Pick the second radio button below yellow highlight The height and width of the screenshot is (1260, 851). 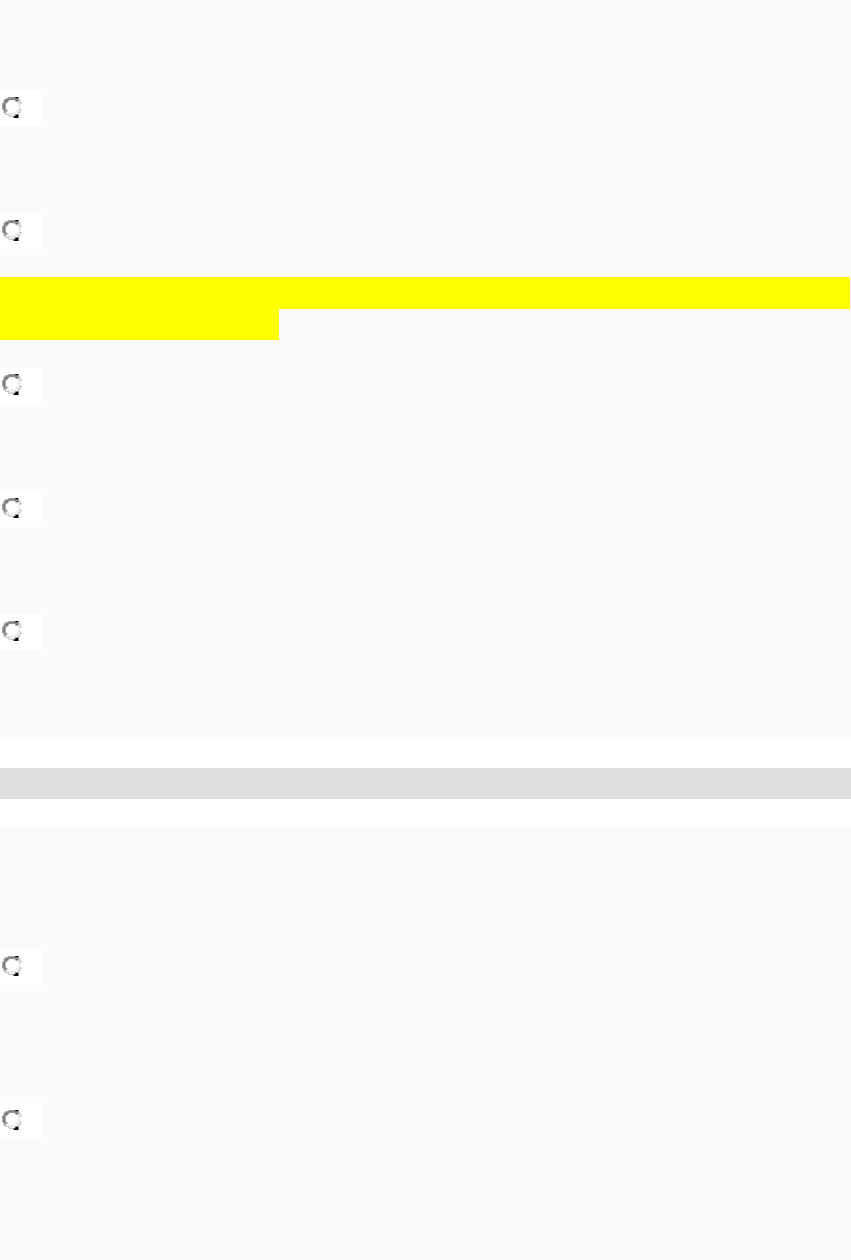point(13,508)
